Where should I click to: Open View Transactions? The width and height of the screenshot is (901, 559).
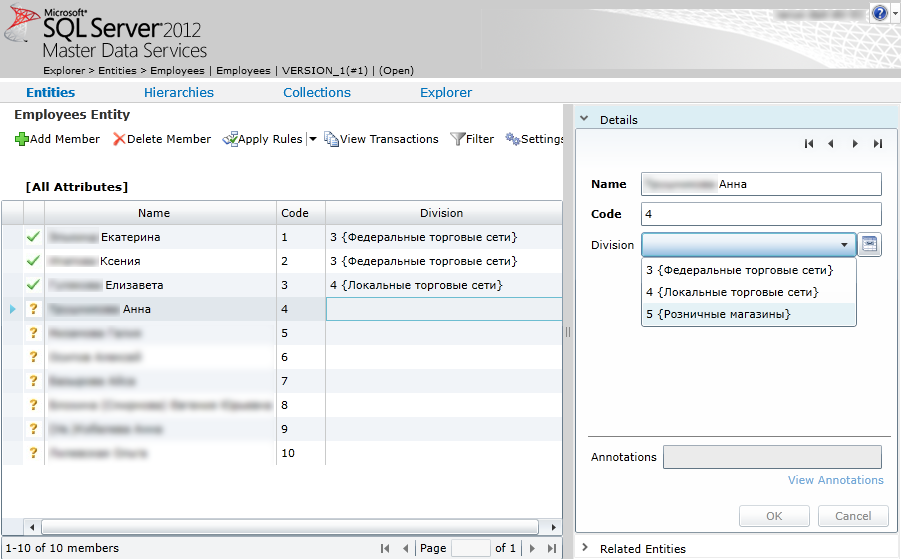click(382, 139)
